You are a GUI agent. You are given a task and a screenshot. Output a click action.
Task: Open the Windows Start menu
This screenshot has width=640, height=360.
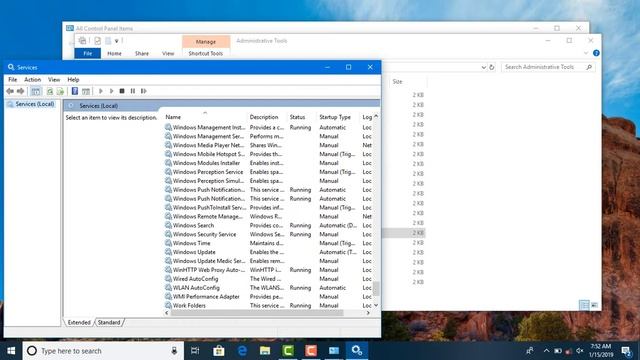[11, 351]
